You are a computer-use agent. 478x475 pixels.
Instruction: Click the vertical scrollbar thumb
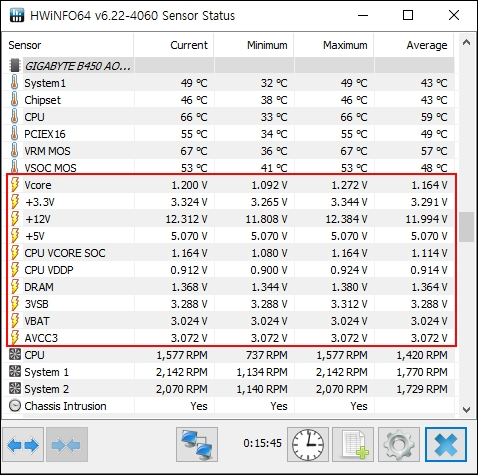point(466,227)
